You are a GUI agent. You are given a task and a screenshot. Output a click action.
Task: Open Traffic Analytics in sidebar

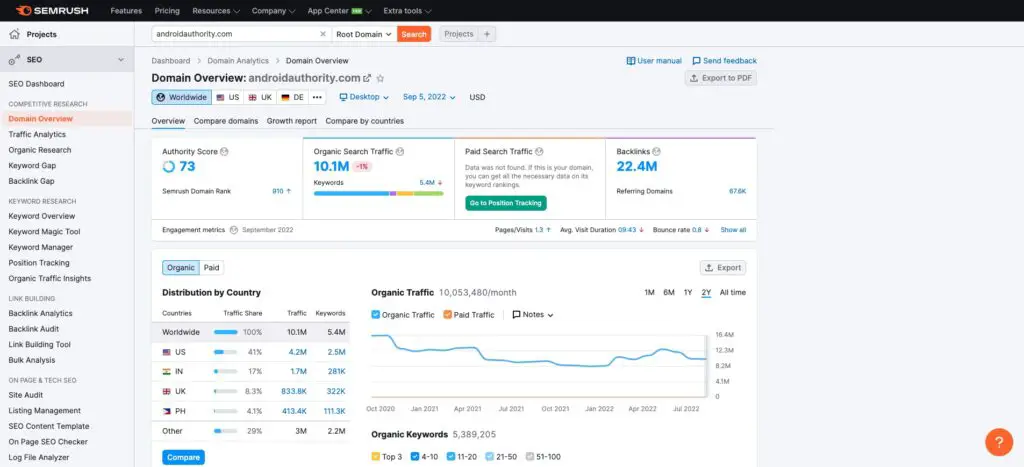(37, 135)
